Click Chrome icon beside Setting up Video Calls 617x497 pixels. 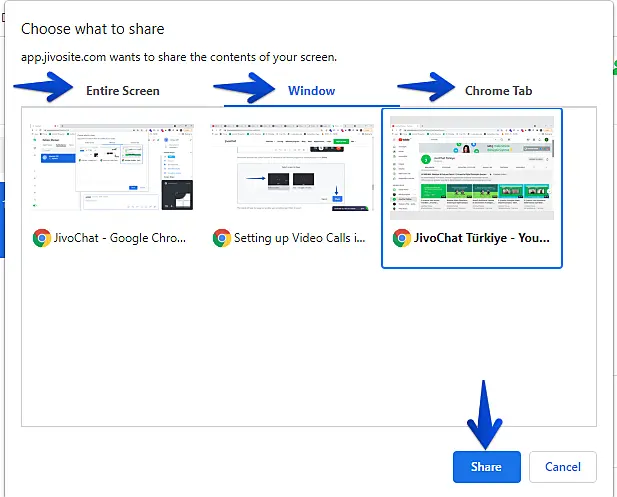point(222,238)
